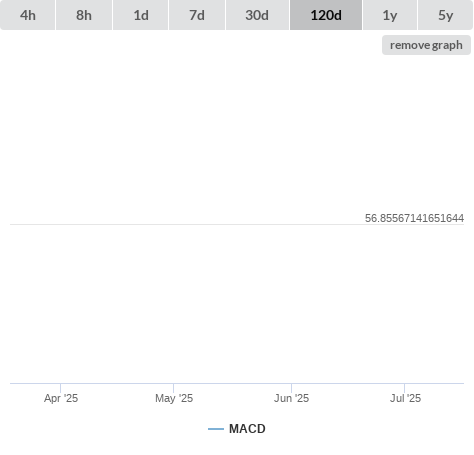Image resolution: width=474 pixels, height=455 pixels.
Task: Select the 7d time range tab
Action: (197, 15)
